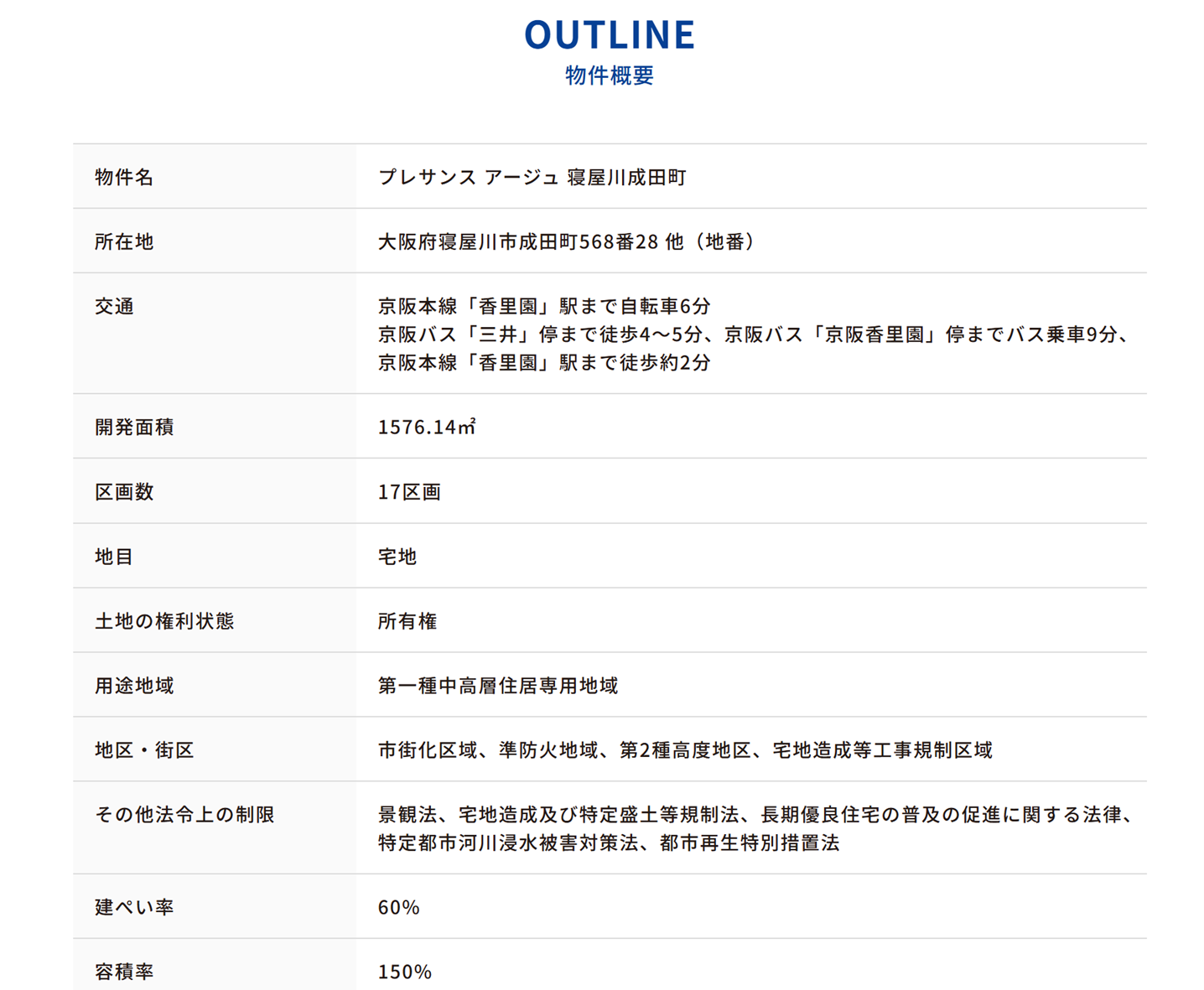Select the line ending with "自転車6分"
This screenshot has height=990, width=1204.
544,306
